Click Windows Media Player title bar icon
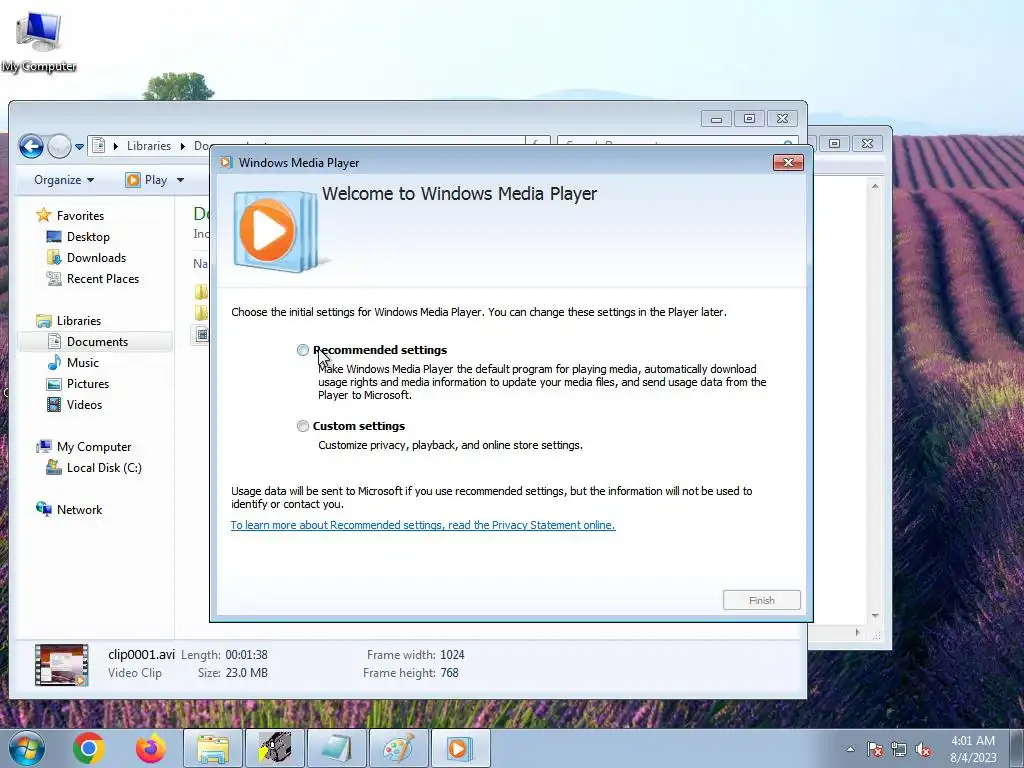Viewport: 1024px width, 768px height. 226,163
